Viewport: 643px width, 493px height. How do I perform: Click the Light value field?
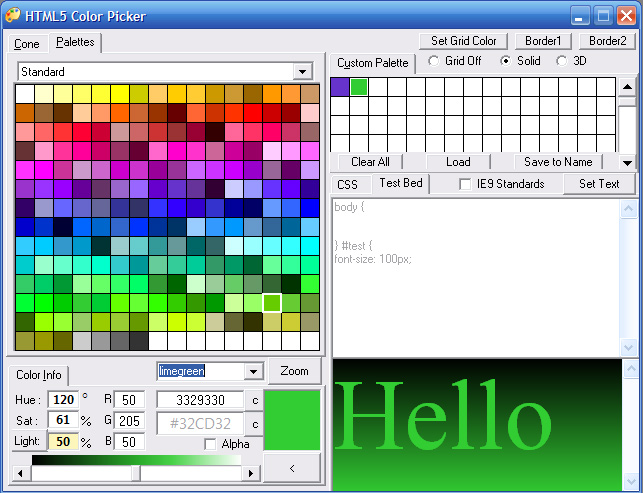[63, 441]
